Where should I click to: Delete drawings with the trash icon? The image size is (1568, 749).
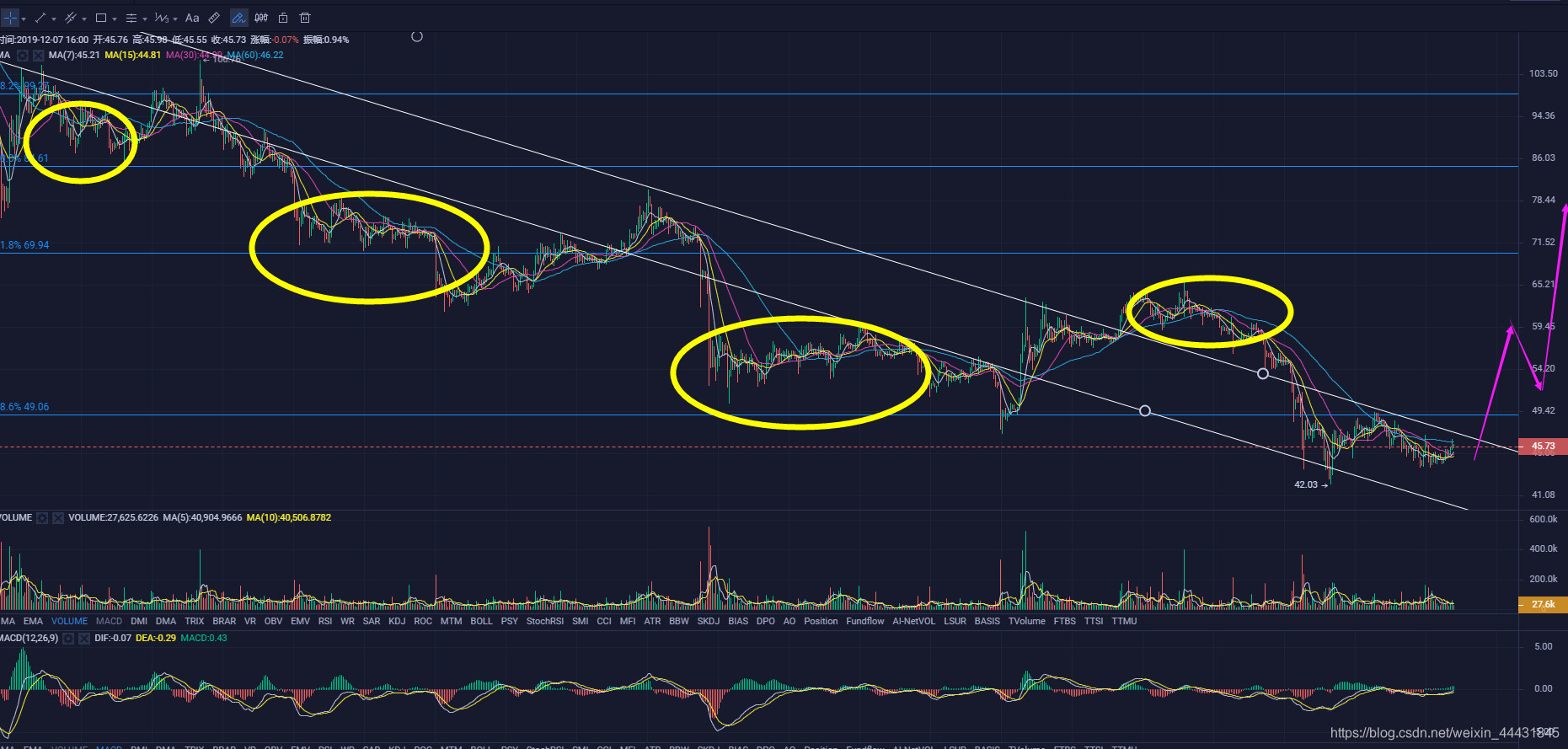[305, 18]
